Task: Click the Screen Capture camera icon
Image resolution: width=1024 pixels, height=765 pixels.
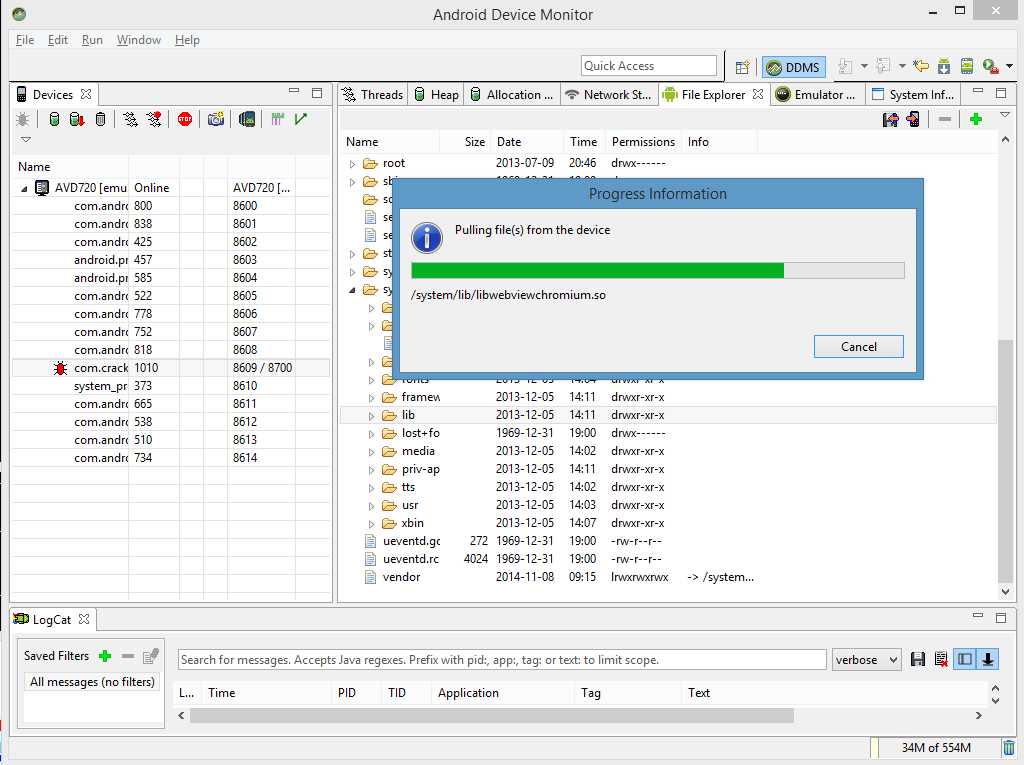Action: tap(216, 120)
